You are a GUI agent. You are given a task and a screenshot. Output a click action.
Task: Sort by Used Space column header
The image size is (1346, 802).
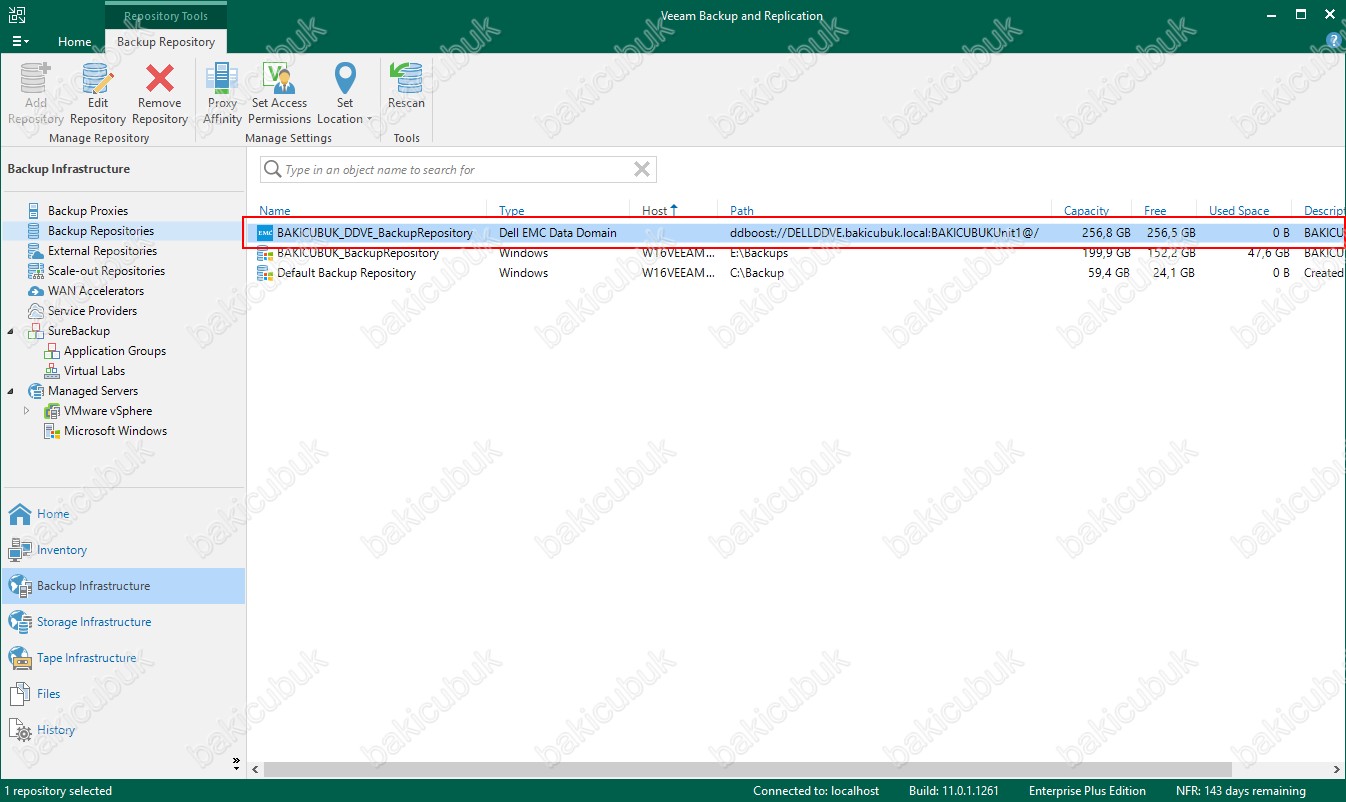[x=1239, y=211]
